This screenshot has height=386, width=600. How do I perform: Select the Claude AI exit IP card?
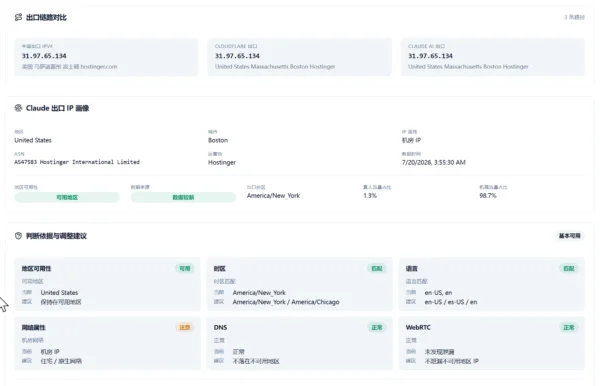coord(493,57)
